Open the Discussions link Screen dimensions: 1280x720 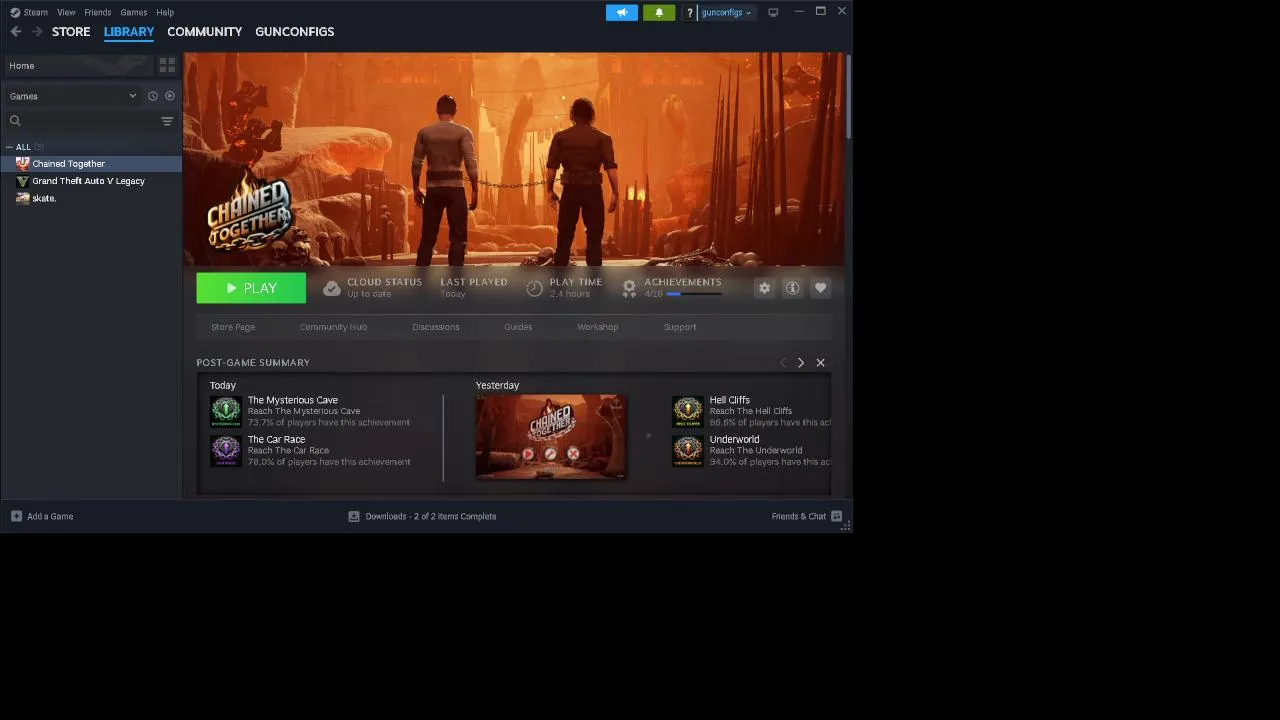436,327
